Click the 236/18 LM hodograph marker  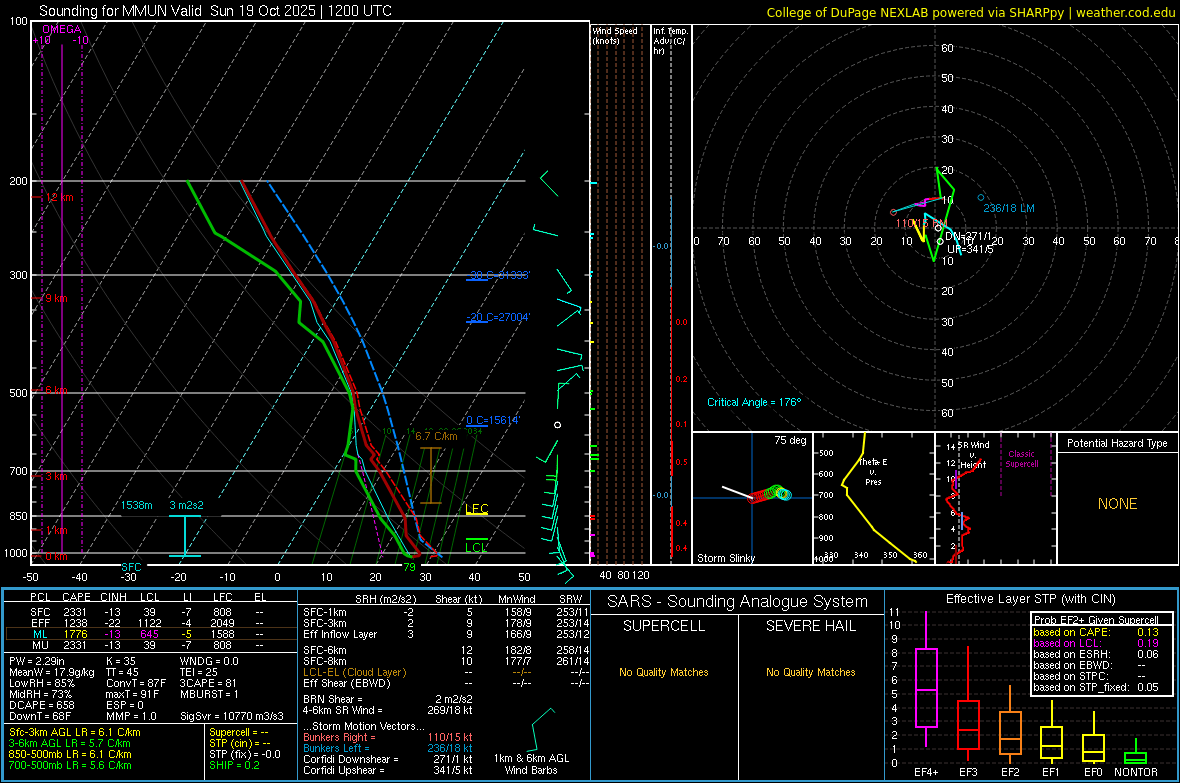click(x=1008, y=208)
